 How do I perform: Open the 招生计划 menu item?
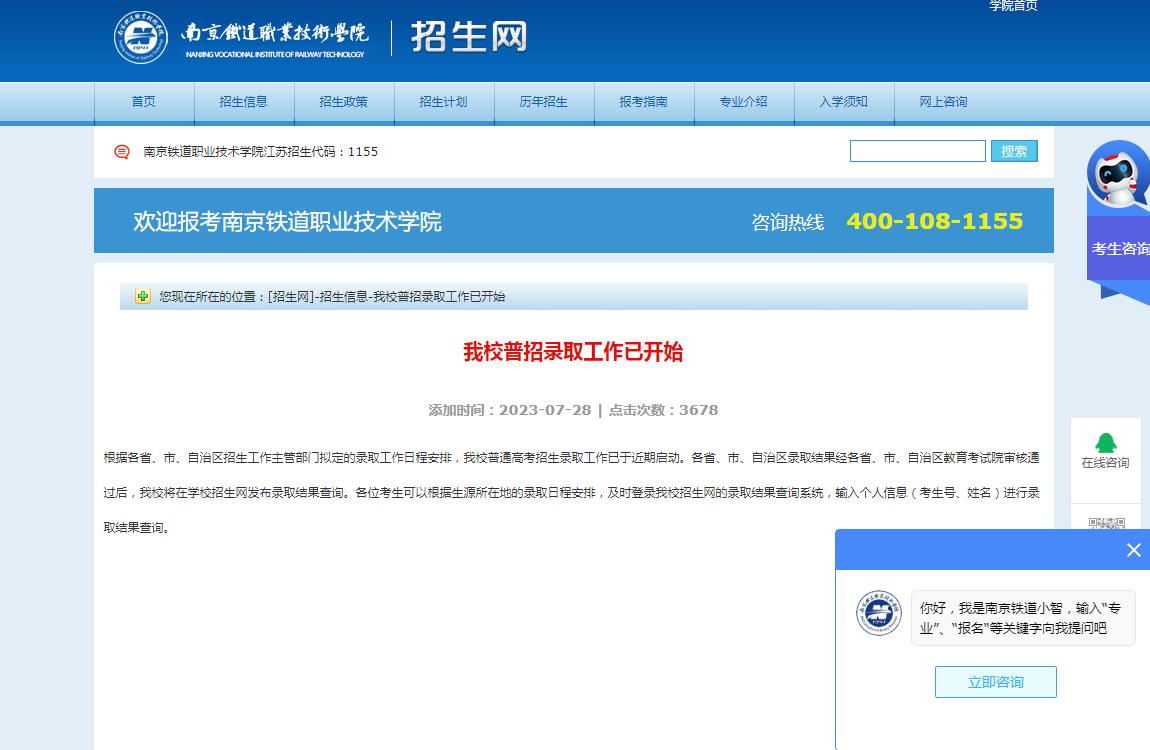click(x=443, y=102)
